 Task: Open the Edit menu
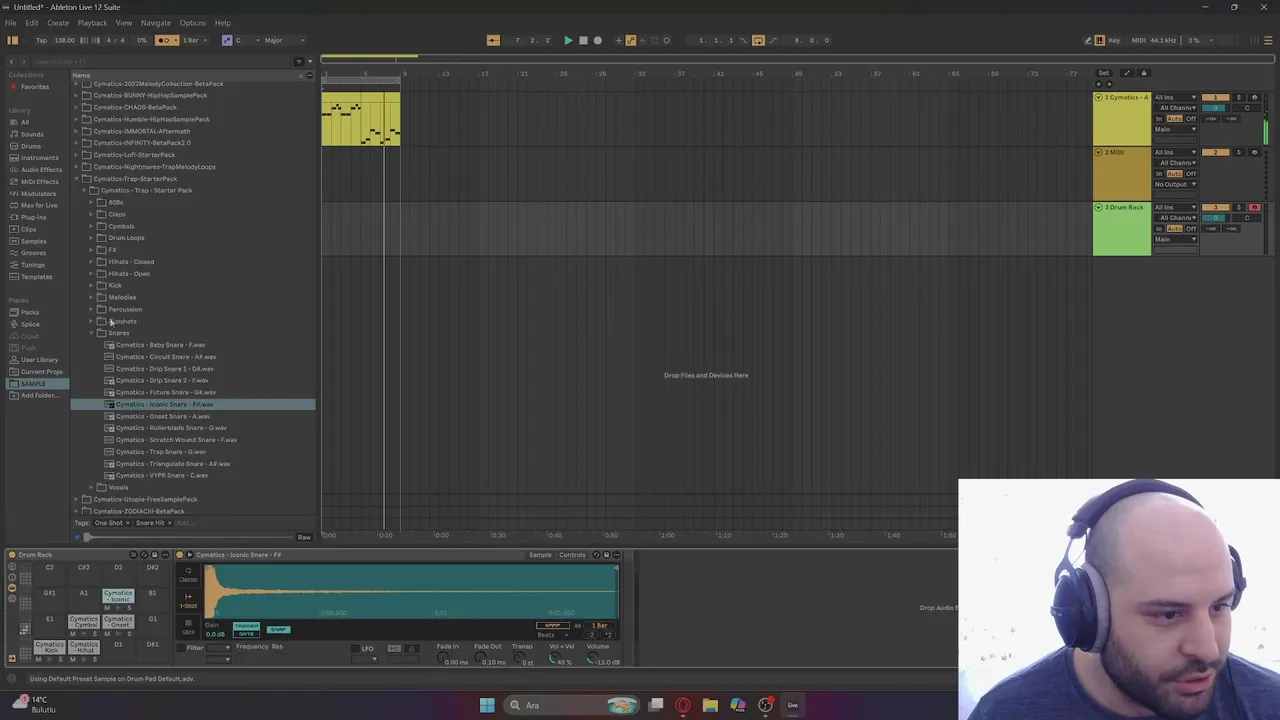(x=32, y=23)
